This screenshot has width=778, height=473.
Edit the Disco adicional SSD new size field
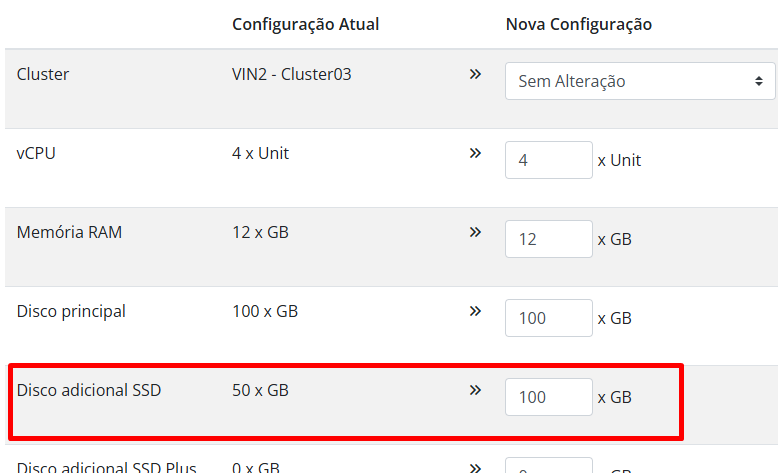pyautogui.click(x=549, y=397)
